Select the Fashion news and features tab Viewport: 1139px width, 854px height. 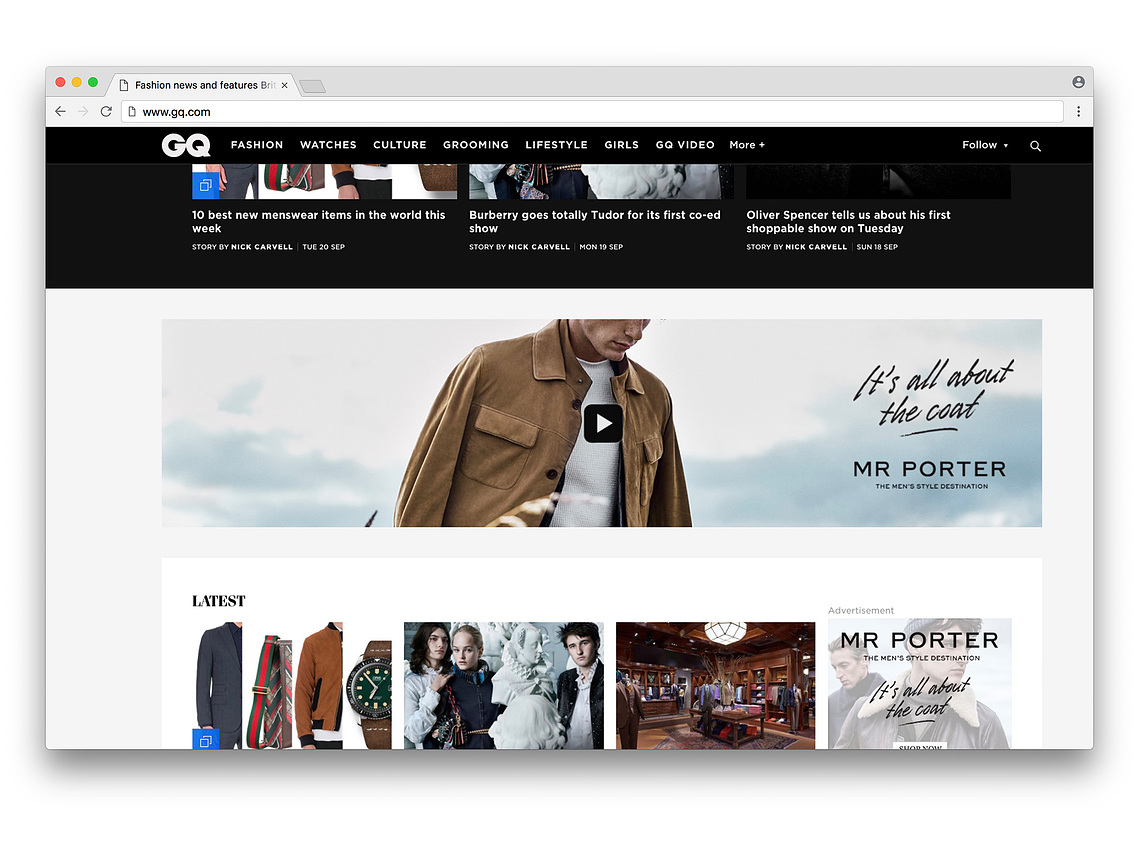tap(203, 85)
